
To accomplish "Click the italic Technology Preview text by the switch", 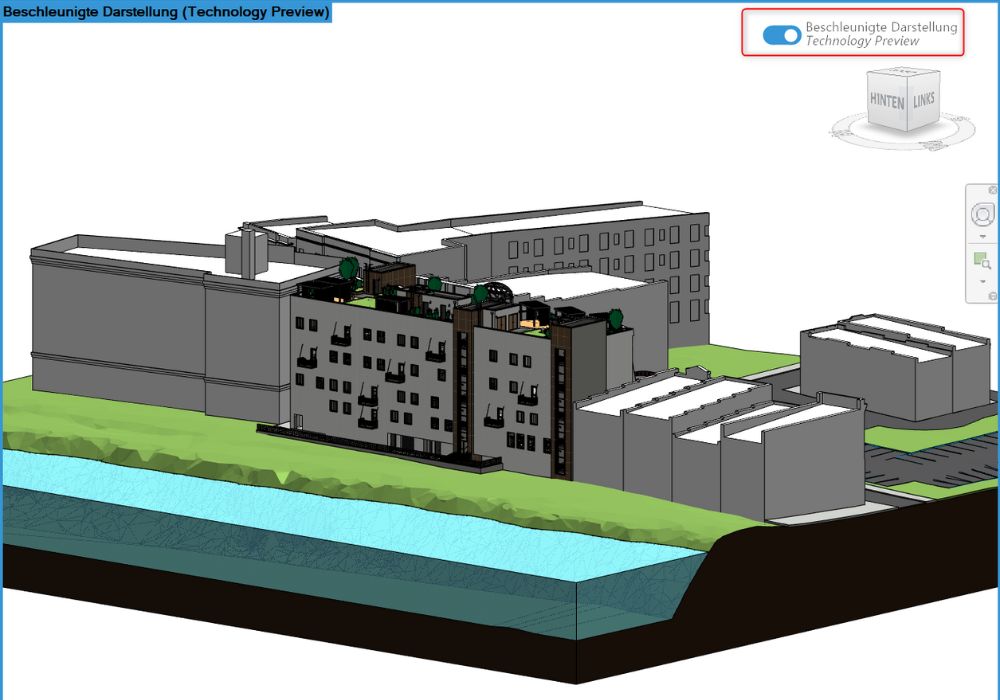I will pyautogui.click(x=862, y=42).
